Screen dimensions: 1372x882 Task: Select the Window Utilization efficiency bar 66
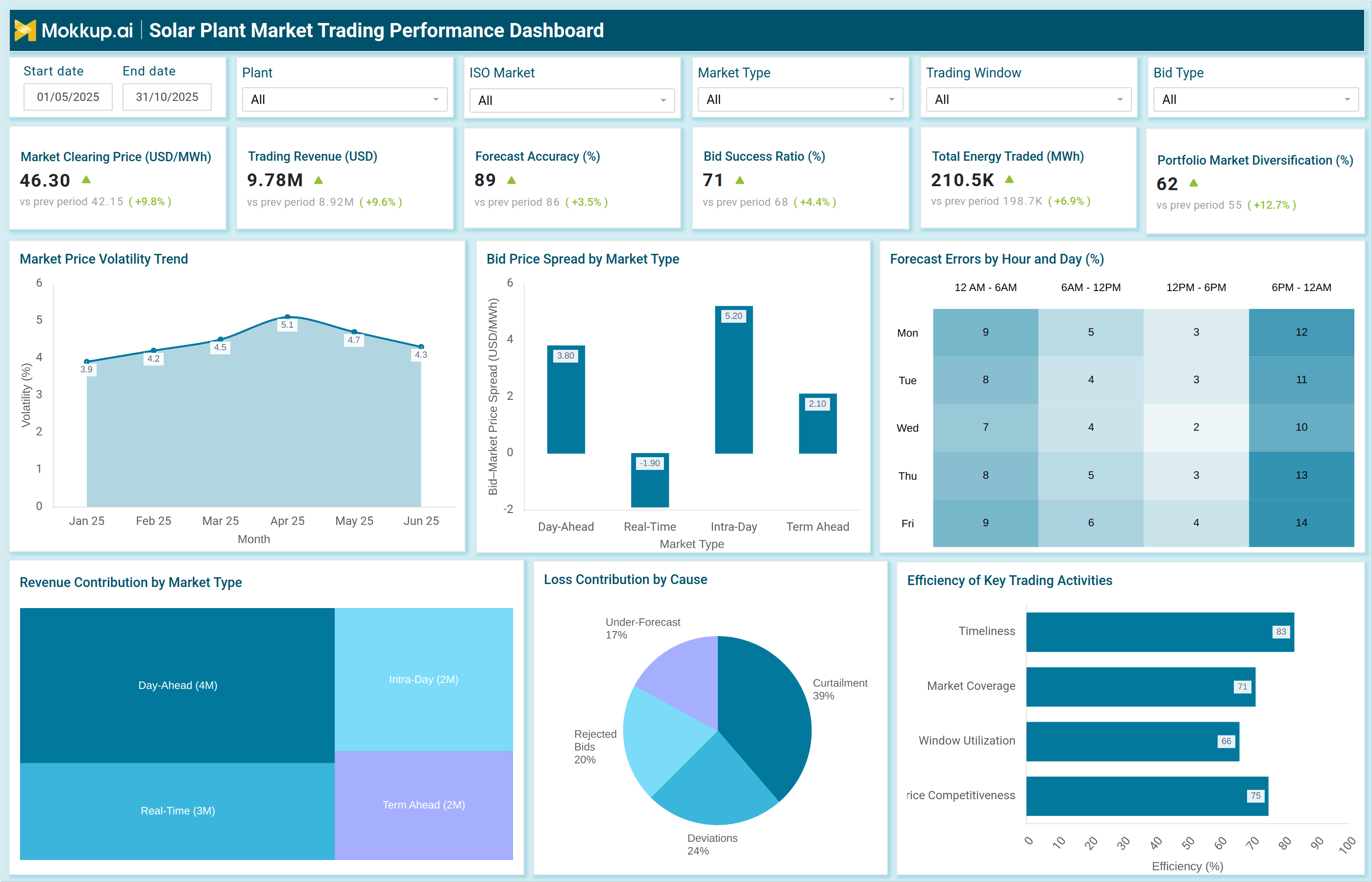click(x=1133, y=741)
